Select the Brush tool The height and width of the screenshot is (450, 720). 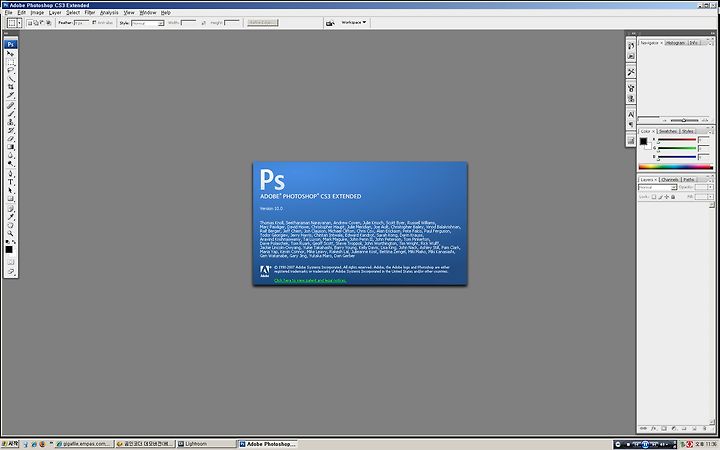pos(11,114)
